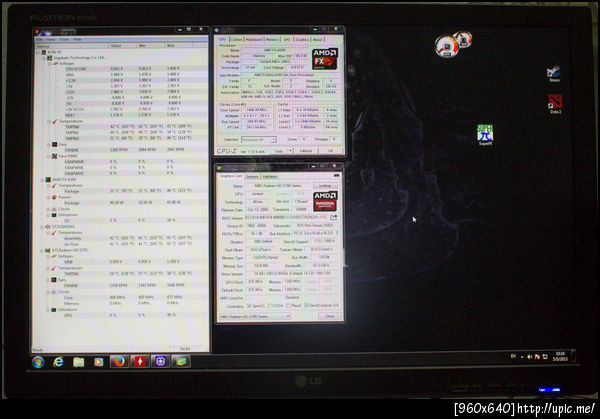Collapse the Voltages node under Gigabyte motherboard
This screenshot has height=419, width=600.
pyautogui.click(x=49, y=64)
